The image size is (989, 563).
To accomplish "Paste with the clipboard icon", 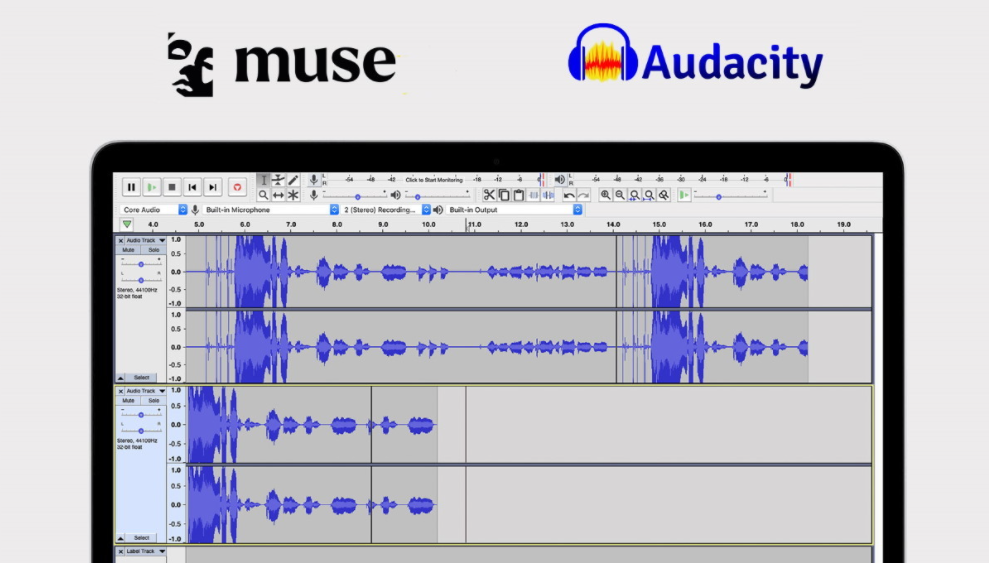I will 518,195.
